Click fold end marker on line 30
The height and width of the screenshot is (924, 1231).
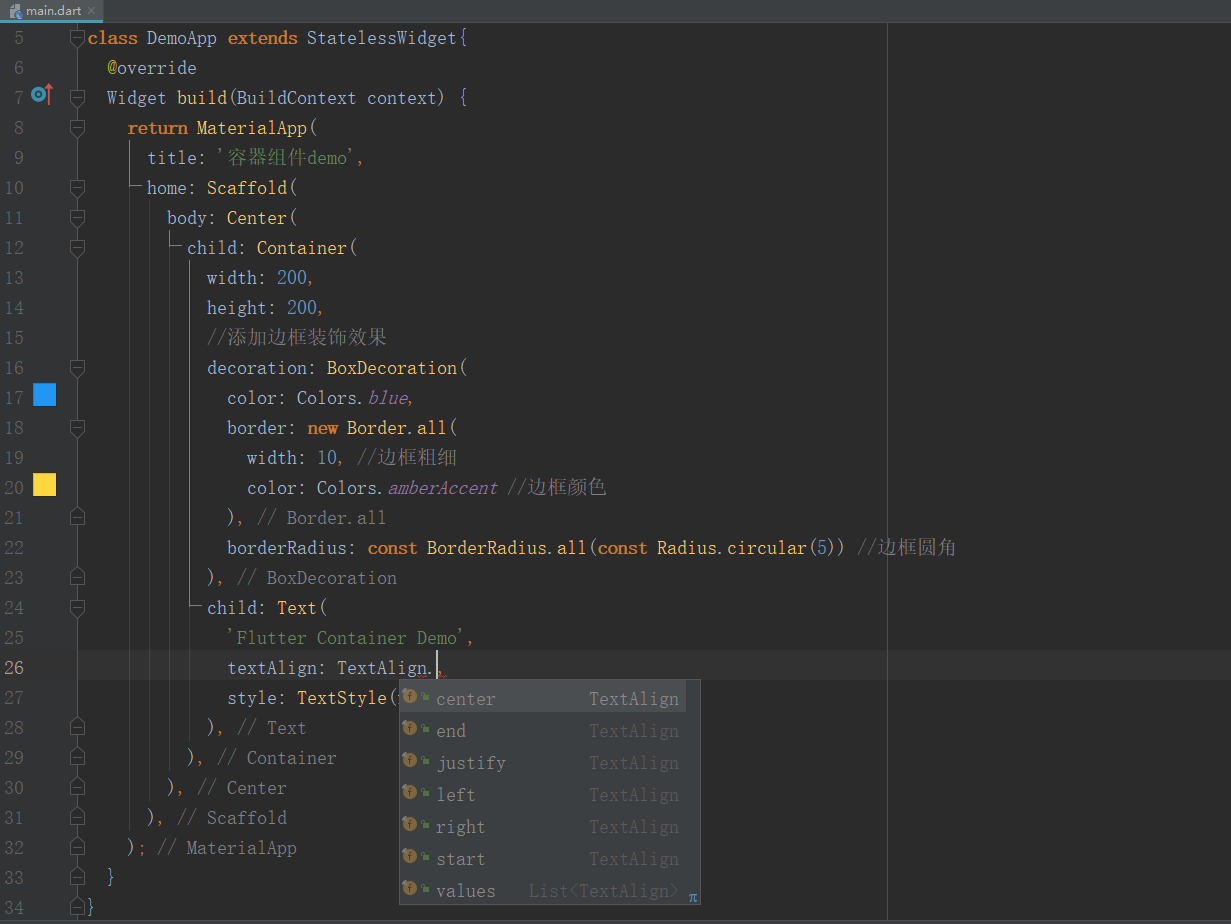point(77,788)
